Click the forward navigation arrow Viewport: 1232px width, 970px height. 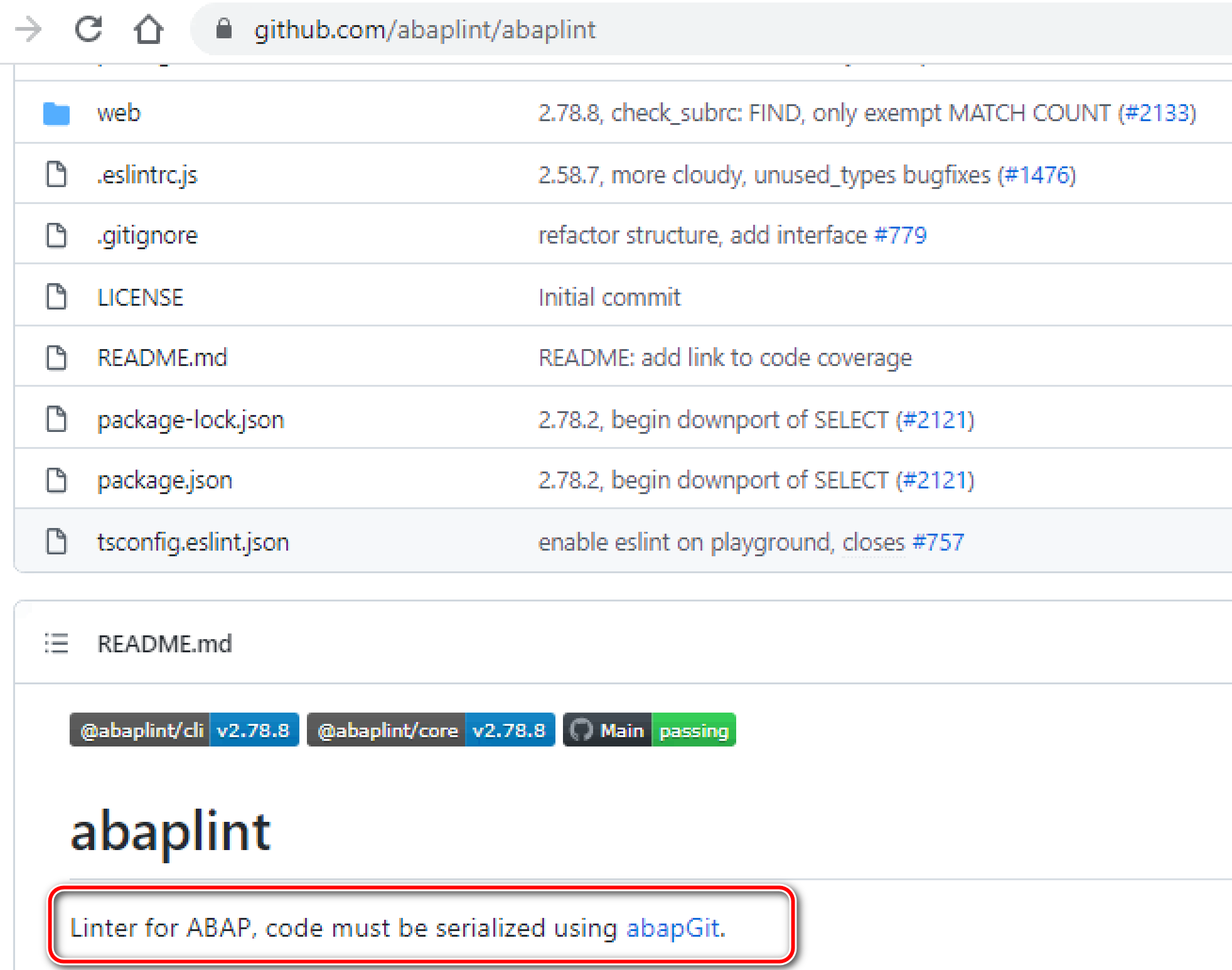coord(28,30)
